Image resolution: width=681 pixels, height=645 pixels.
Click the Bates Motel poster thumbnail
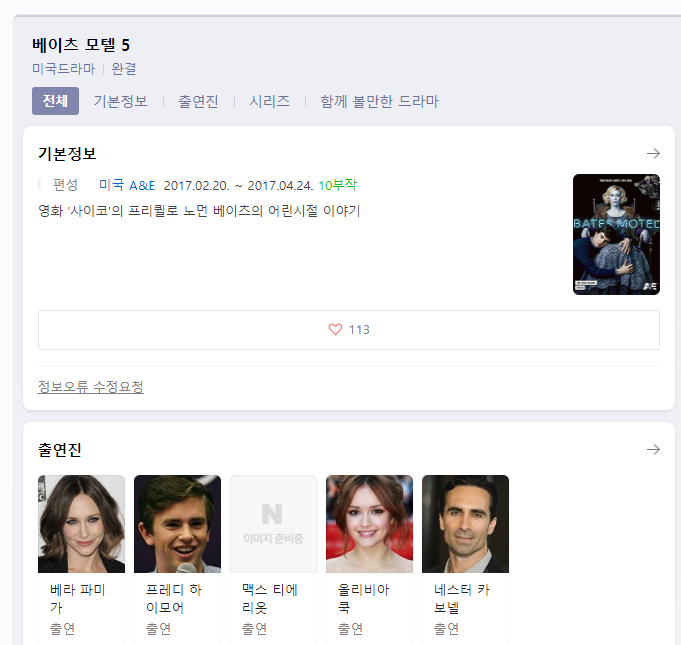(616, 234)
